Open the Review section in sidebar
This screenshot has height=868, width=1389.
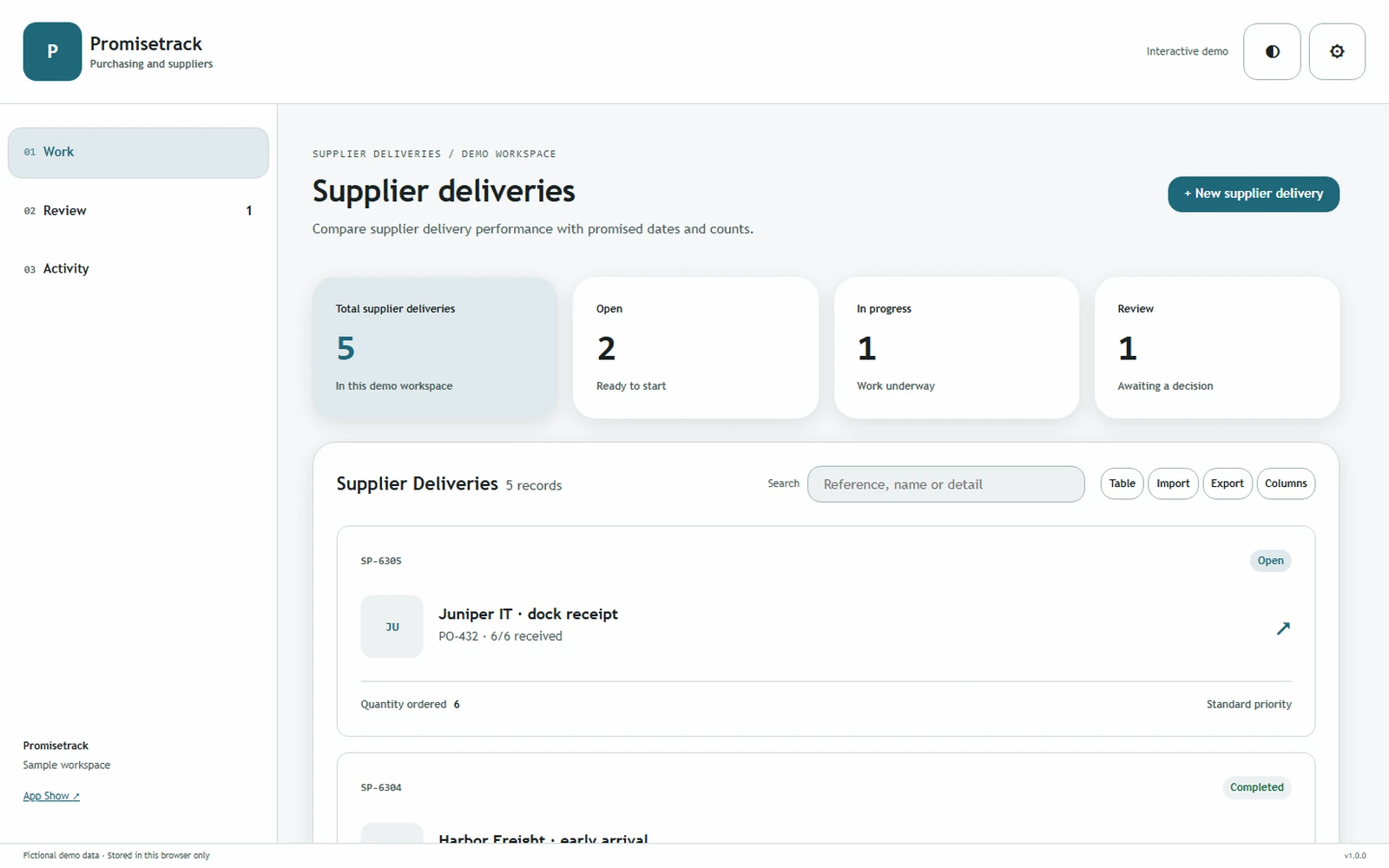[x=138, y=210]
